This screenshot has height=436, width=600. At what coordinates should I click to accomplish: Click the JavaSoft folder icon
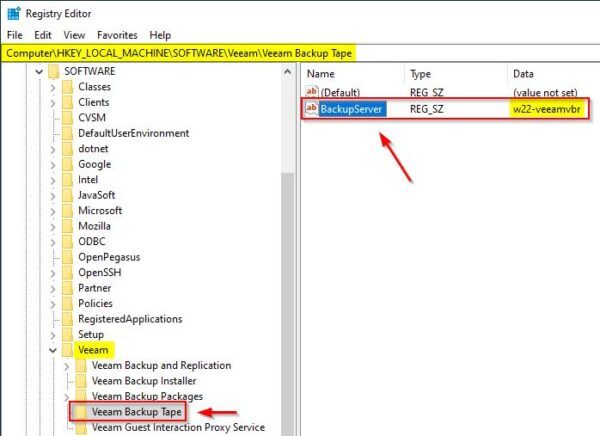[x=67, y=195]
